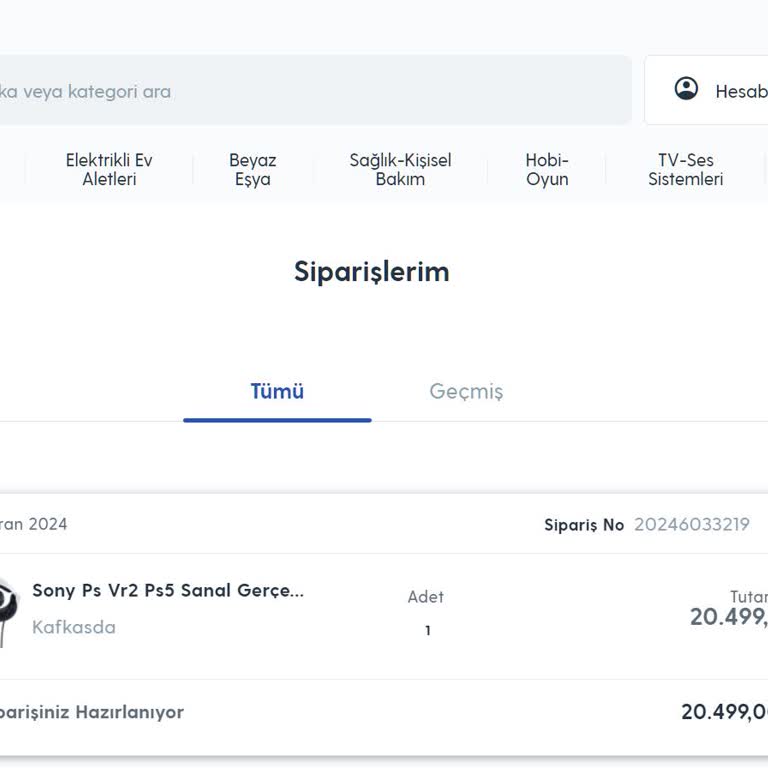Switch to the Tümü tab

[x=277, y=392]
